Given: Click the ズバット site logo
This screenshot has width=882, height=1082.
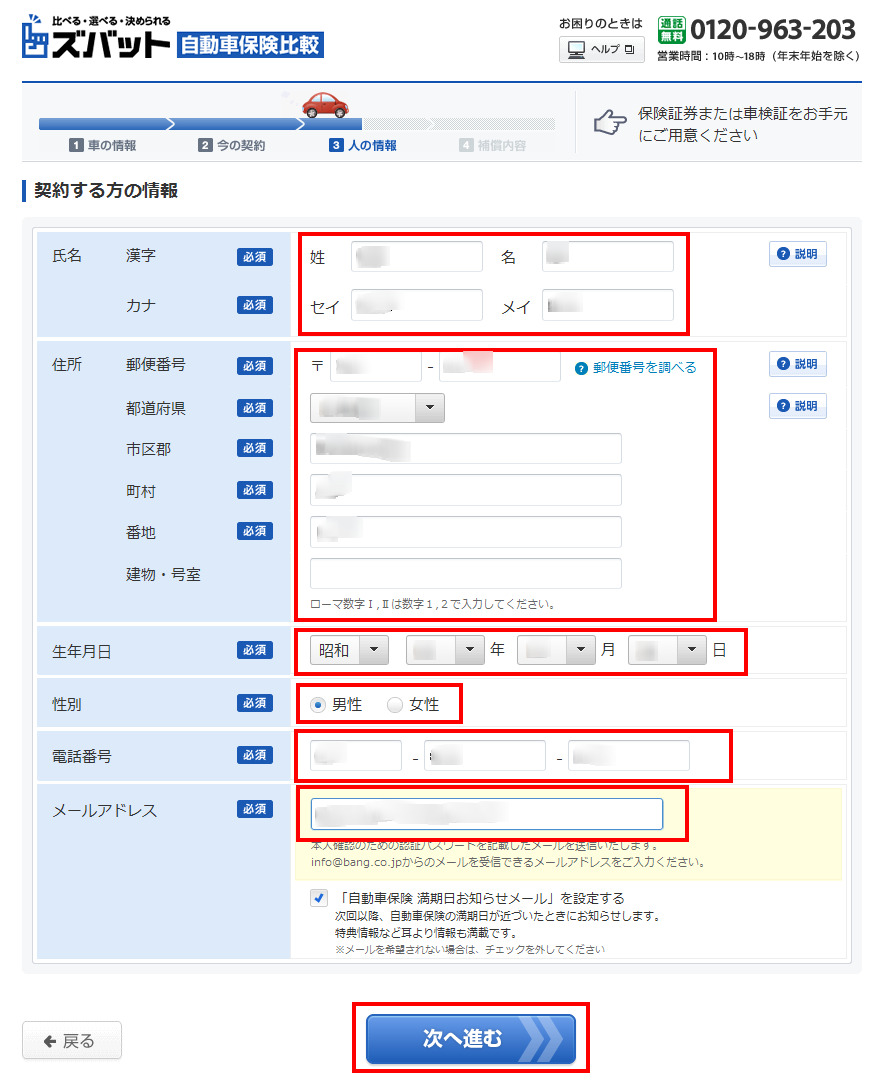Looking at the screenshot, I should coord(95,38).
